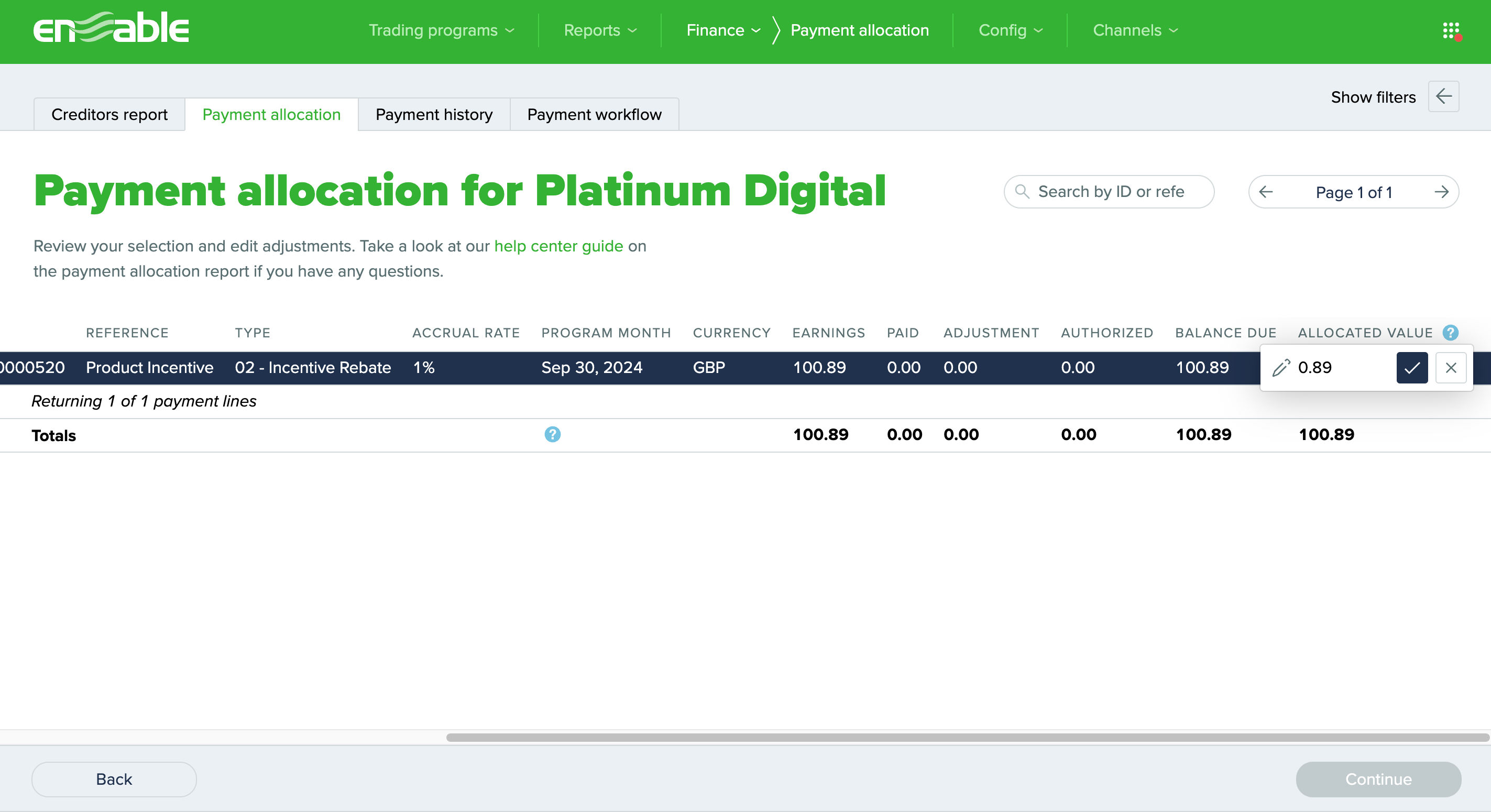Image resolution: width=1491 pixels, height=812 pixels.
Task: Go to next page arrow
Action: [x=1441, y=192]
